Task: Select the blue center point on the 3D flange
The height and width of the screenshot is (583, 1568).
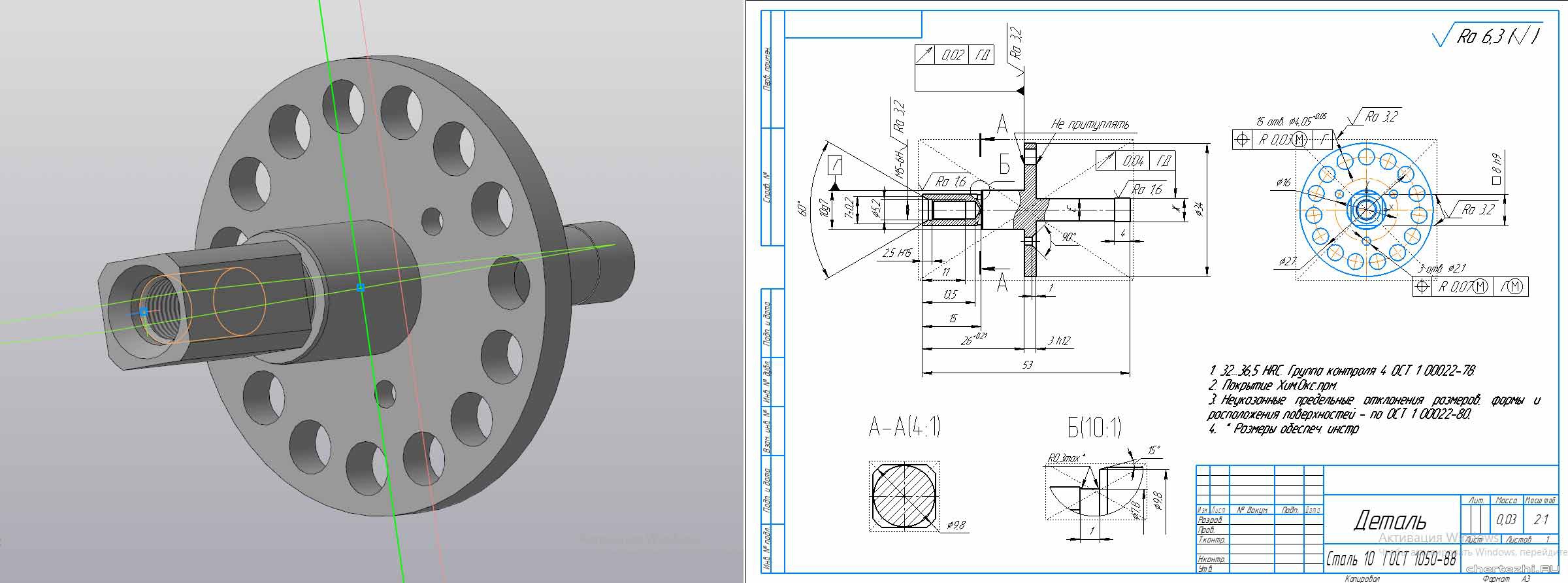Action: 360,287
